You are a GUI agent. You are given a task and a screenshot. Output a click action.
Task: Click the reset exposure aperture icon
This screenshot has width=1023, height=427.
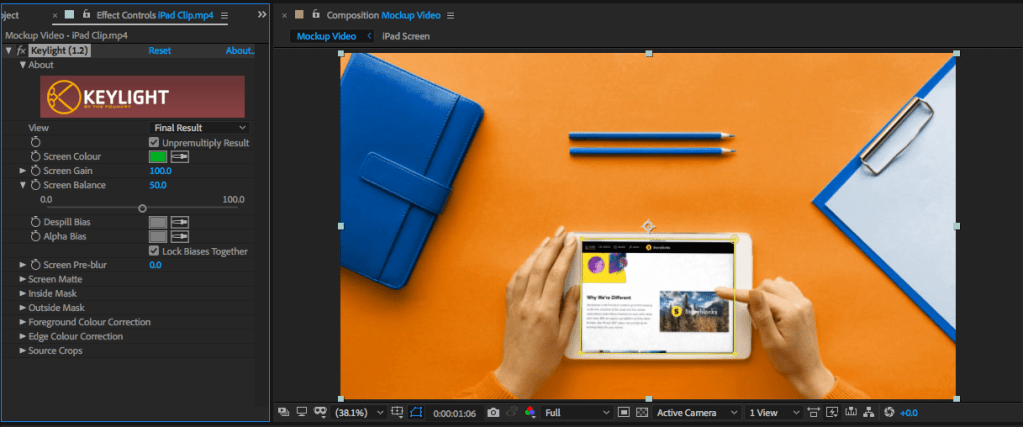889,412
